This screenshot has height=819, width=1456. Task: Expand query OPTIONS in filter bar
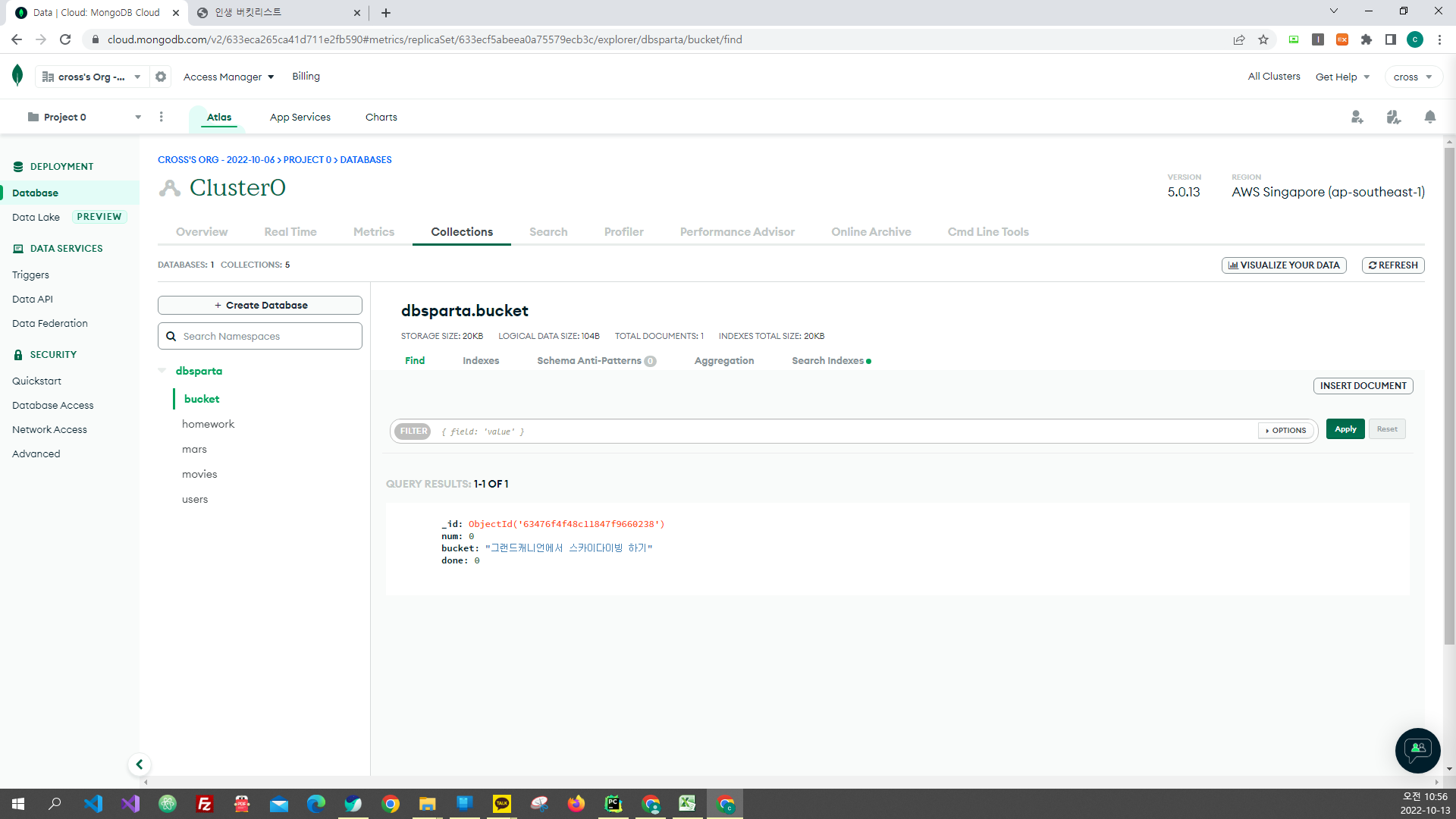tap(1285, 431)
